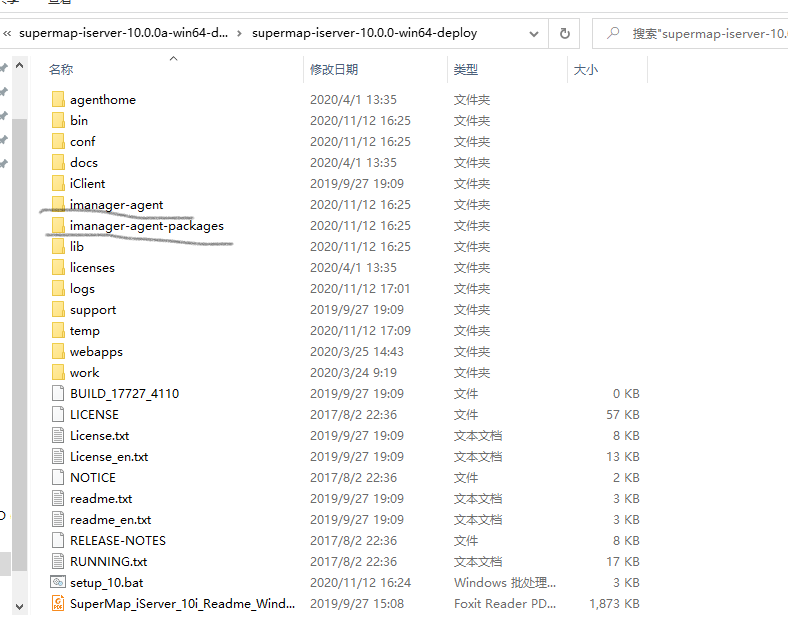The width and height of the screenshot is (788, 634).
Task: Select the lib folder icon
Action: (x=58, y=247)
